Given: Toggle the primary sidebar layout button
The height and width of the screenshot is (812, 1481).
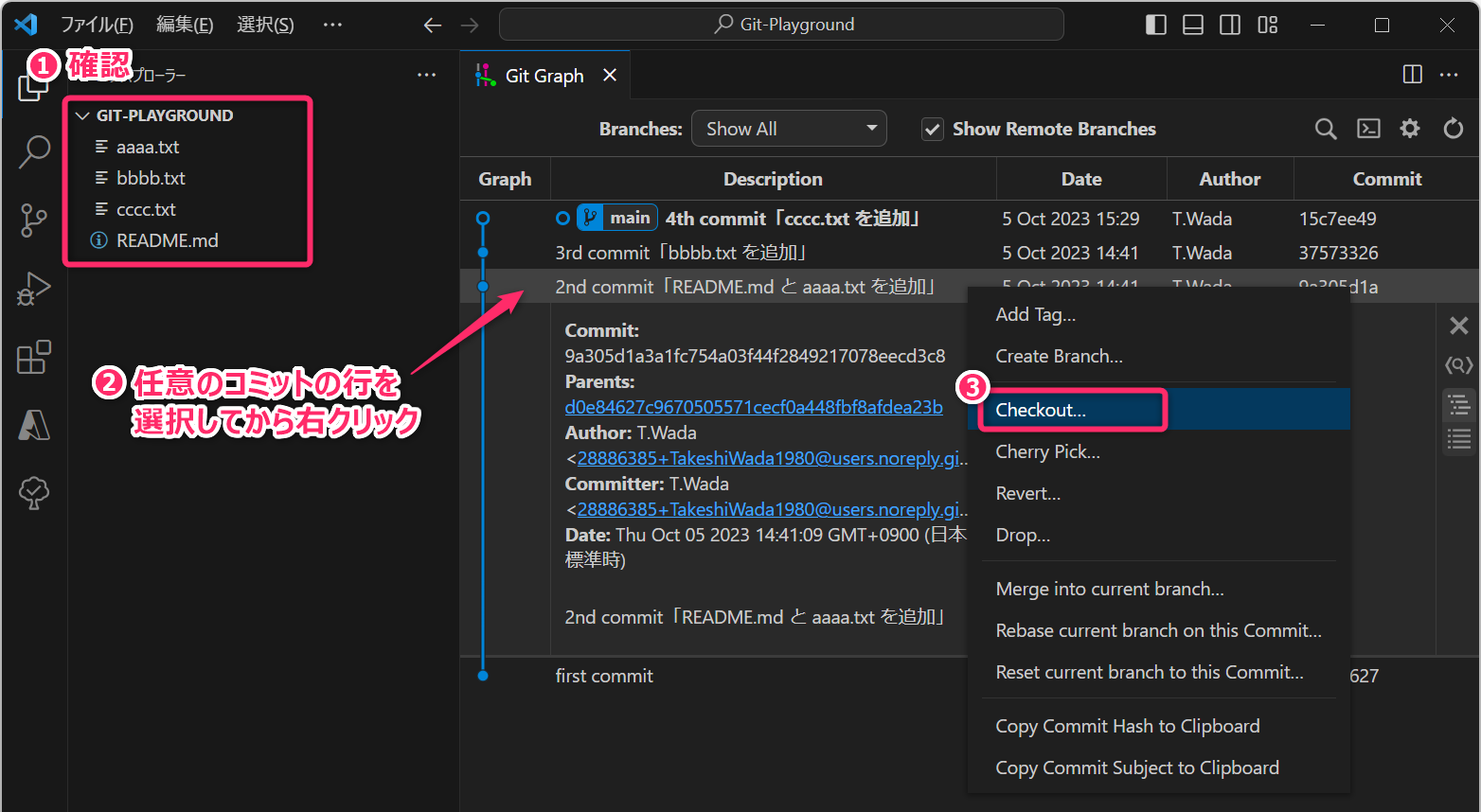Looking at the screenshot, I should click(x=1156, y=25).
